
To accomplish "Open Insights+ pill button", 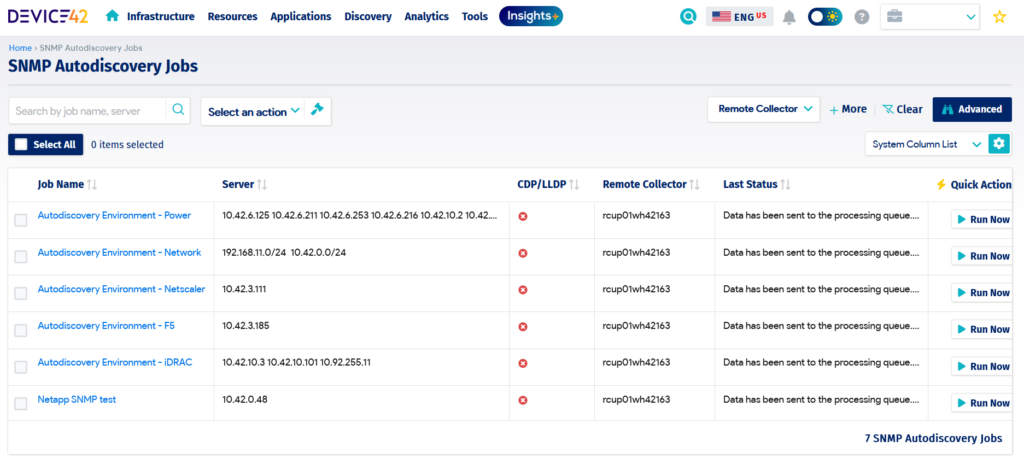I will (x=531, y=16).
